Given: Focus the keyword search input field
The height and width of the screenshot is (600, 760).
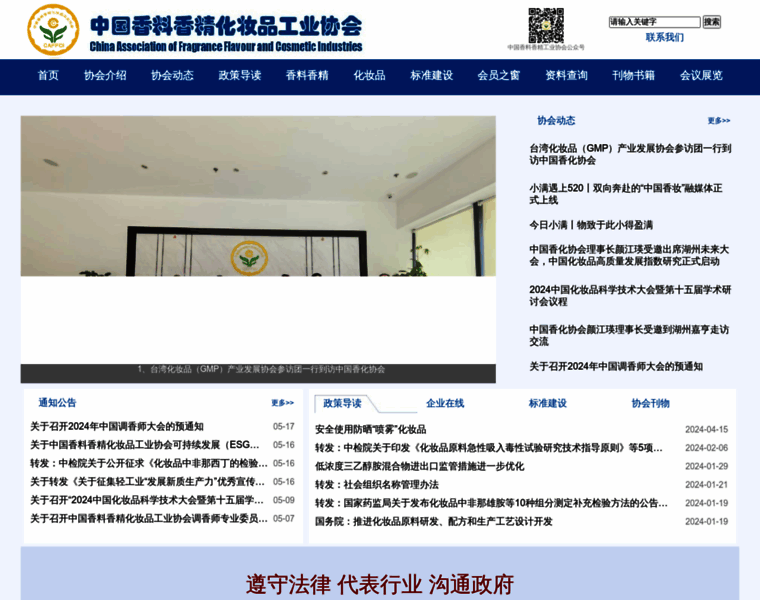Looking at the screenshot, I should pos(654,22).
